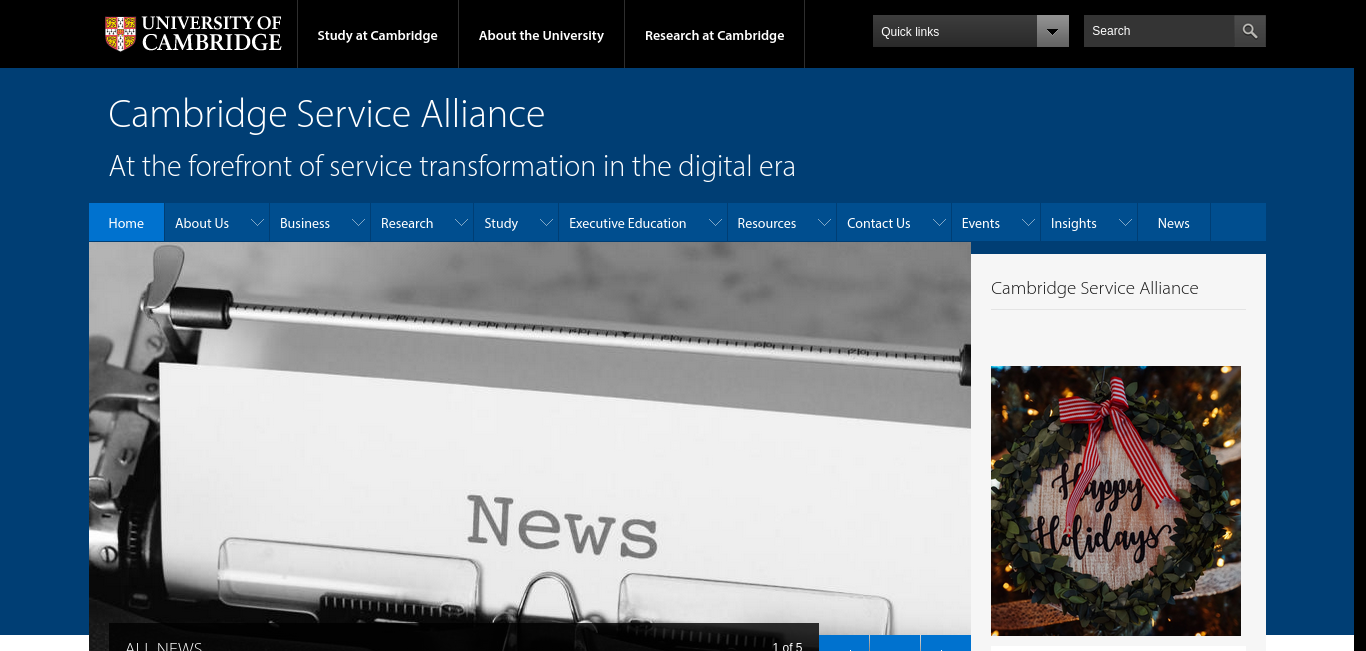This screenshot has width=1366, height=651.
Task: Open the Happy Holidays wreath image
Action: (x=1116, y=500)
